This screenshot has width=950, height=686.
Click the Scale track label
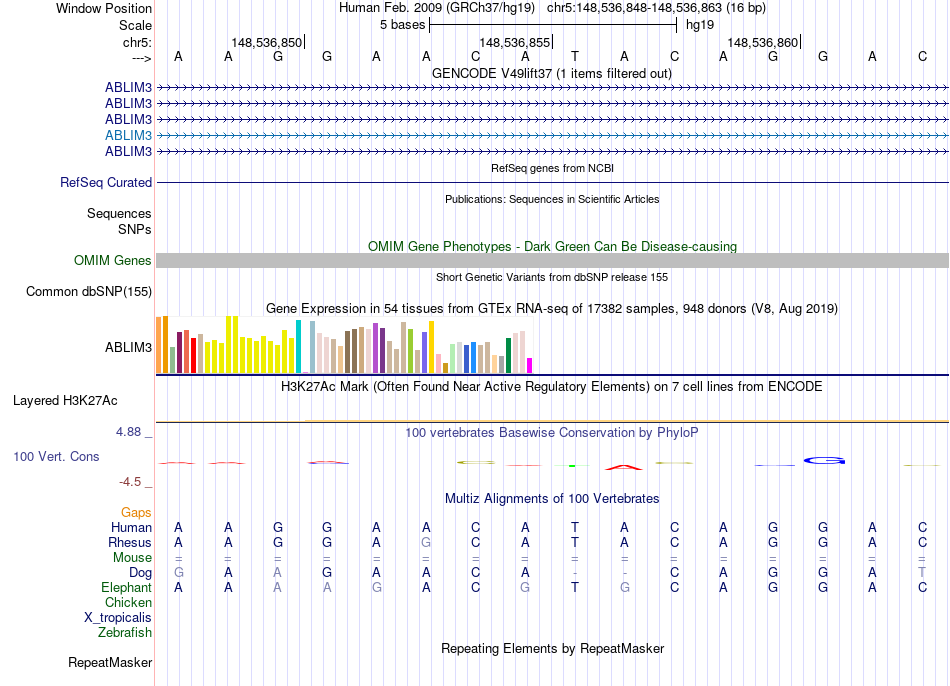[x=135, y=25]
